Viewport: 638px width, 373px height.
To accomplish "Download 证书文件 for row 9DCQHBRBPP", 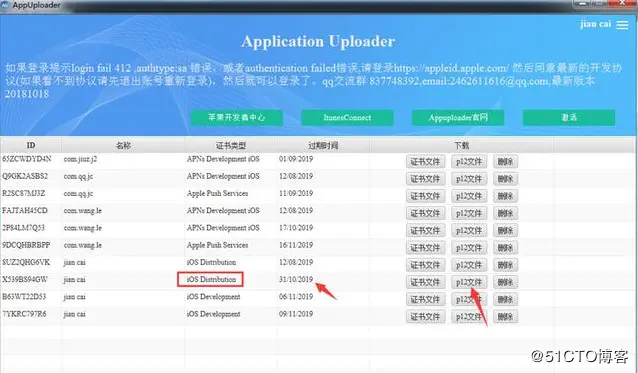I will point(425,248).
